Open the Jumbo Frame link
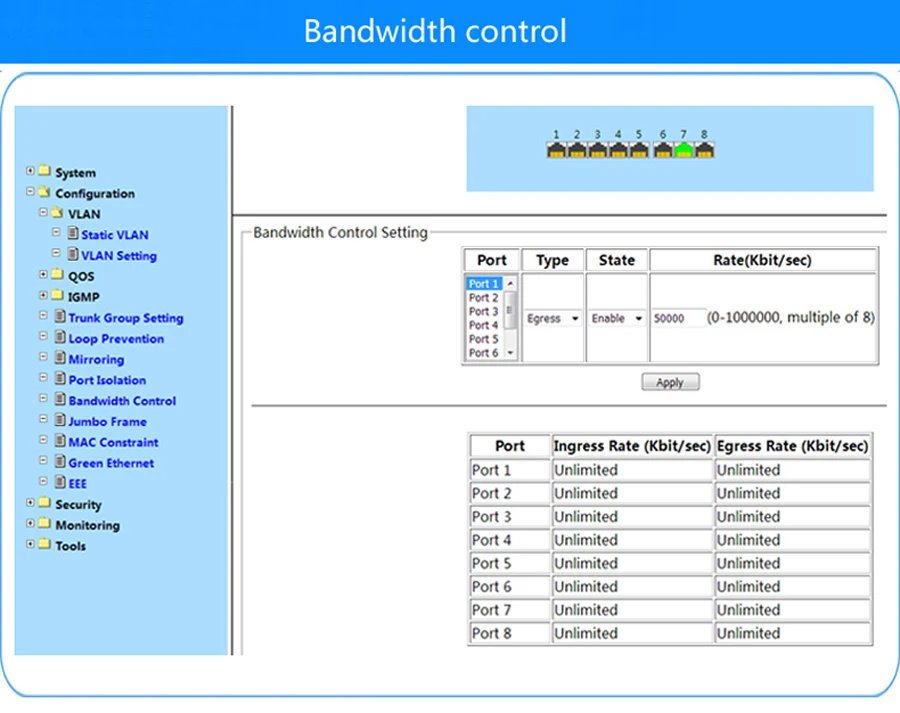 click(107, 421)
